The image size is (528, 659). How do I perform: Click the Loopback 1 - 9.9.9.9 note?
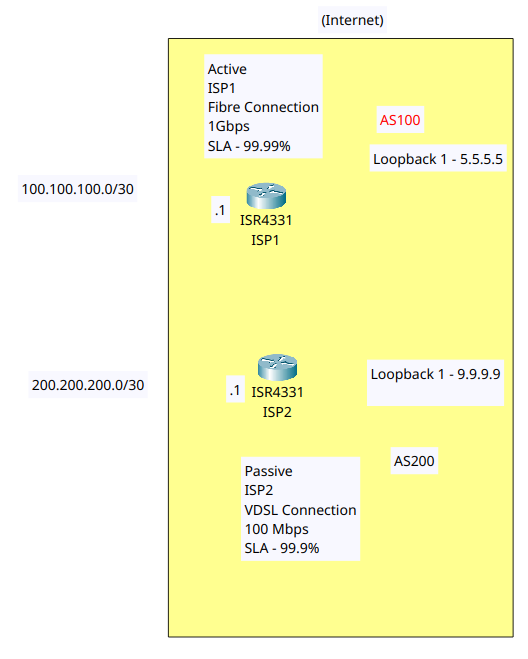point(436,383)
